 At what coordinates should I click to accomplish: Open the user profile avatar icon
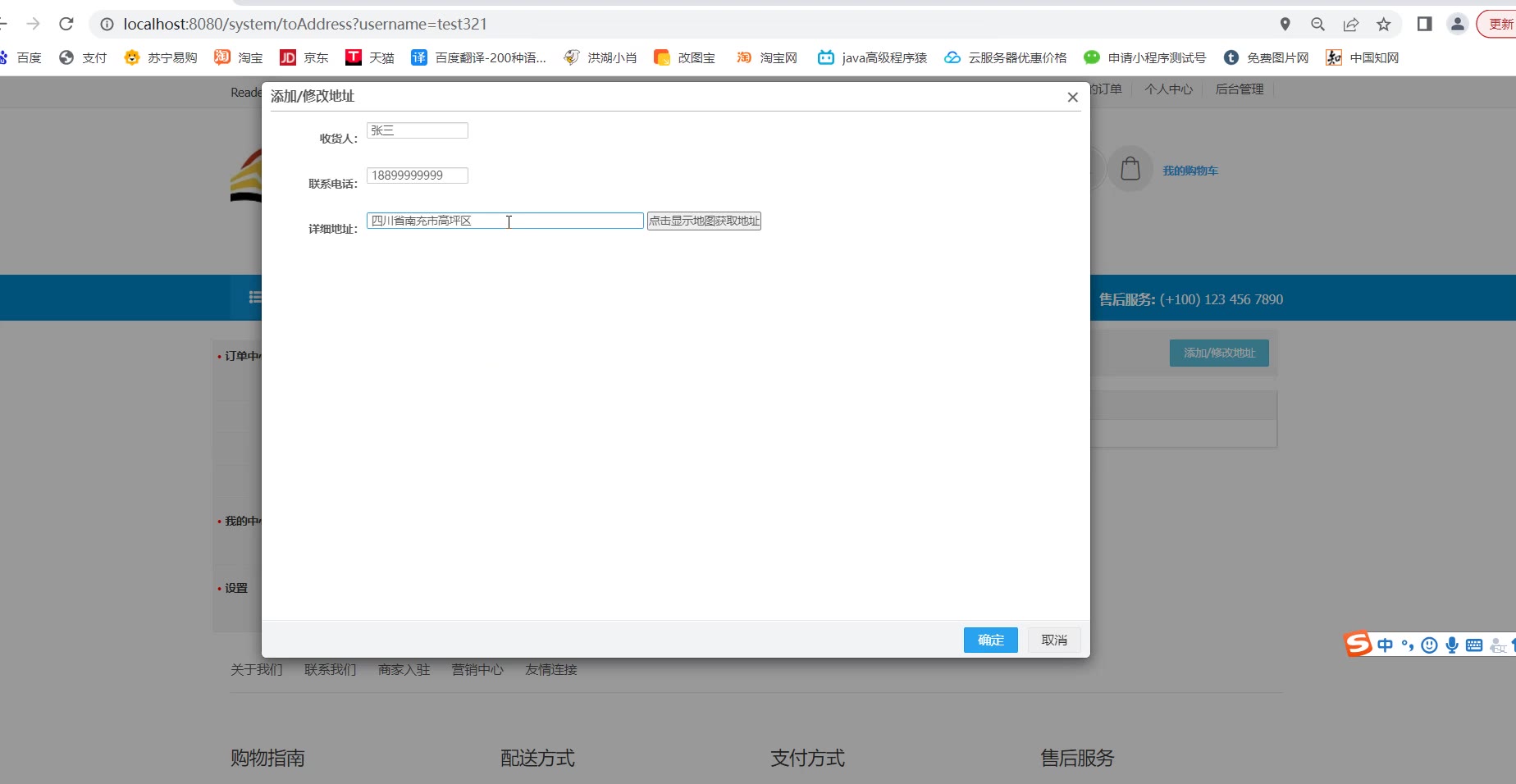[1457, 25]
